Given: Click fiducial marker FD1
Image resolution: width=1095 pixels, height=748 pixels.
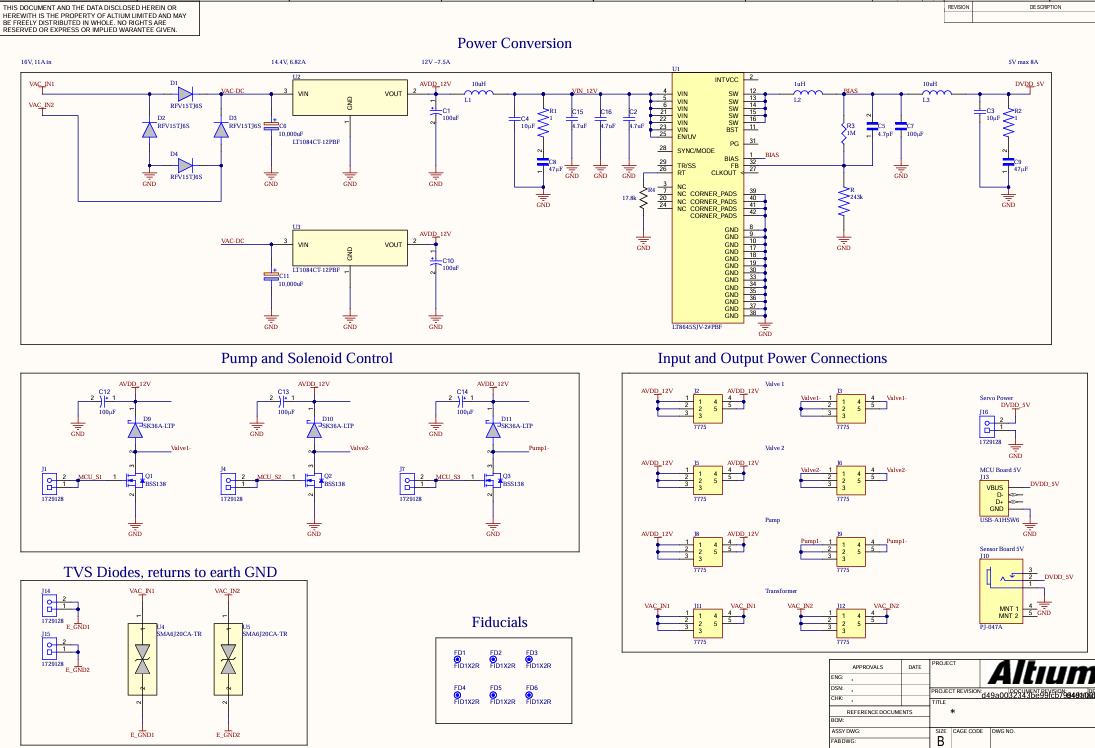Looking at the screenshot, I should click(460, 657).
